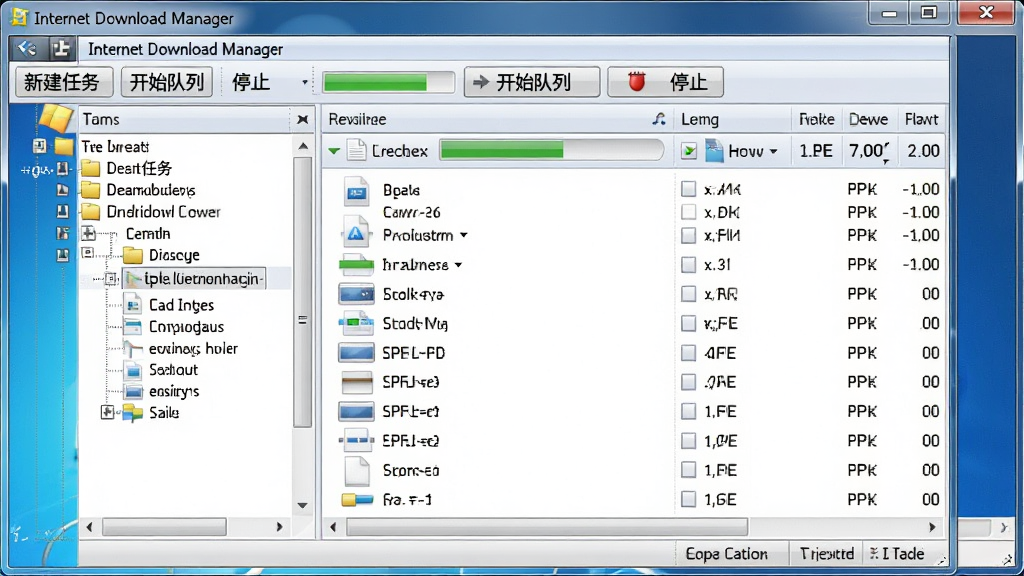1024x576 pixels.
Task: Click the SPFJ-se3 file icon
Action: pyautogui.click(x=357, y=382)
